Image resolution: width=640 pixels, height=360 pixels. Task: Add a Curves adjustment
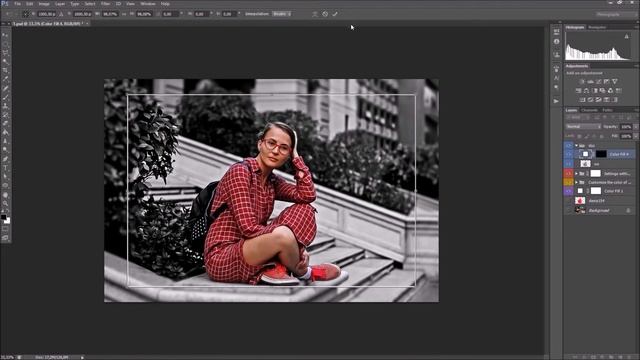click(x=598, y=82)
